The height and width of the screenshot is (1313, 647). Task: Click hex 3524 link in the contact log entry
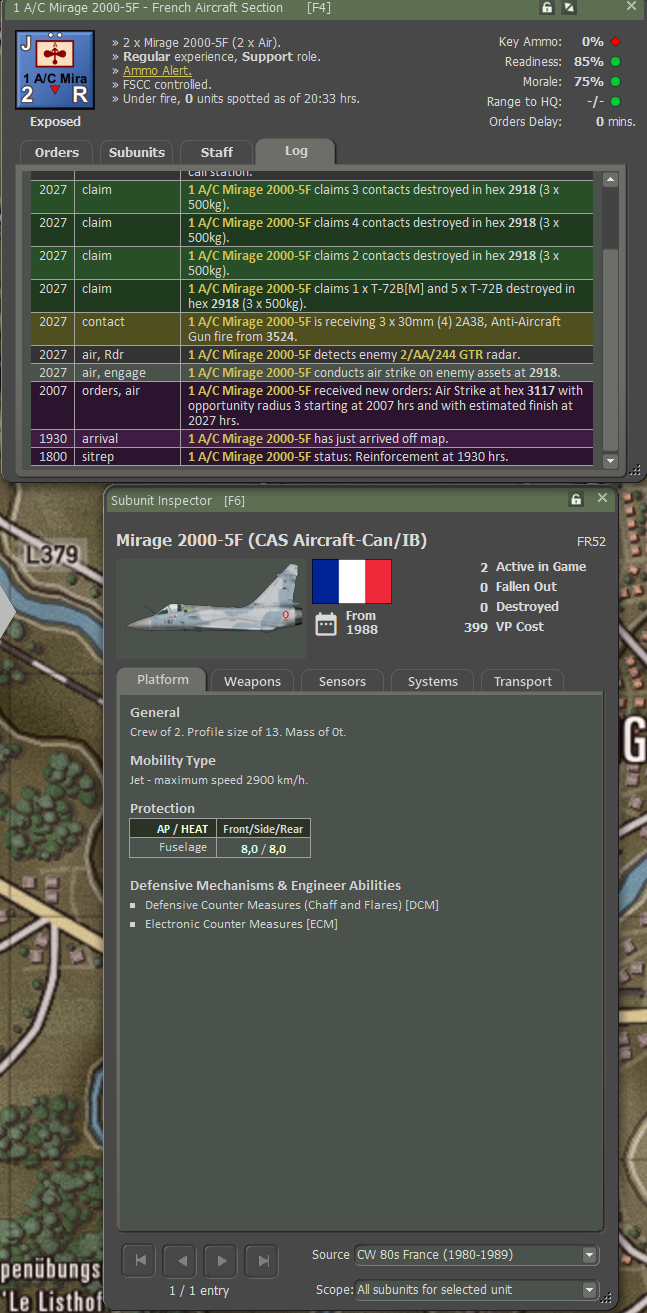pos(279,337)
